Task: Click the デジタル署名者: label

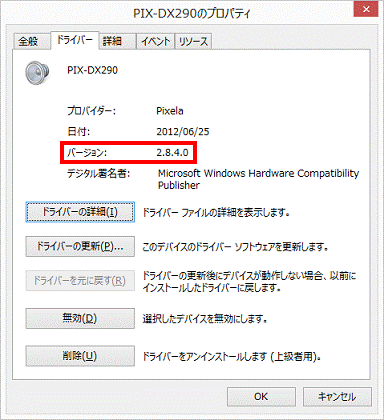Action: (98, 173)
